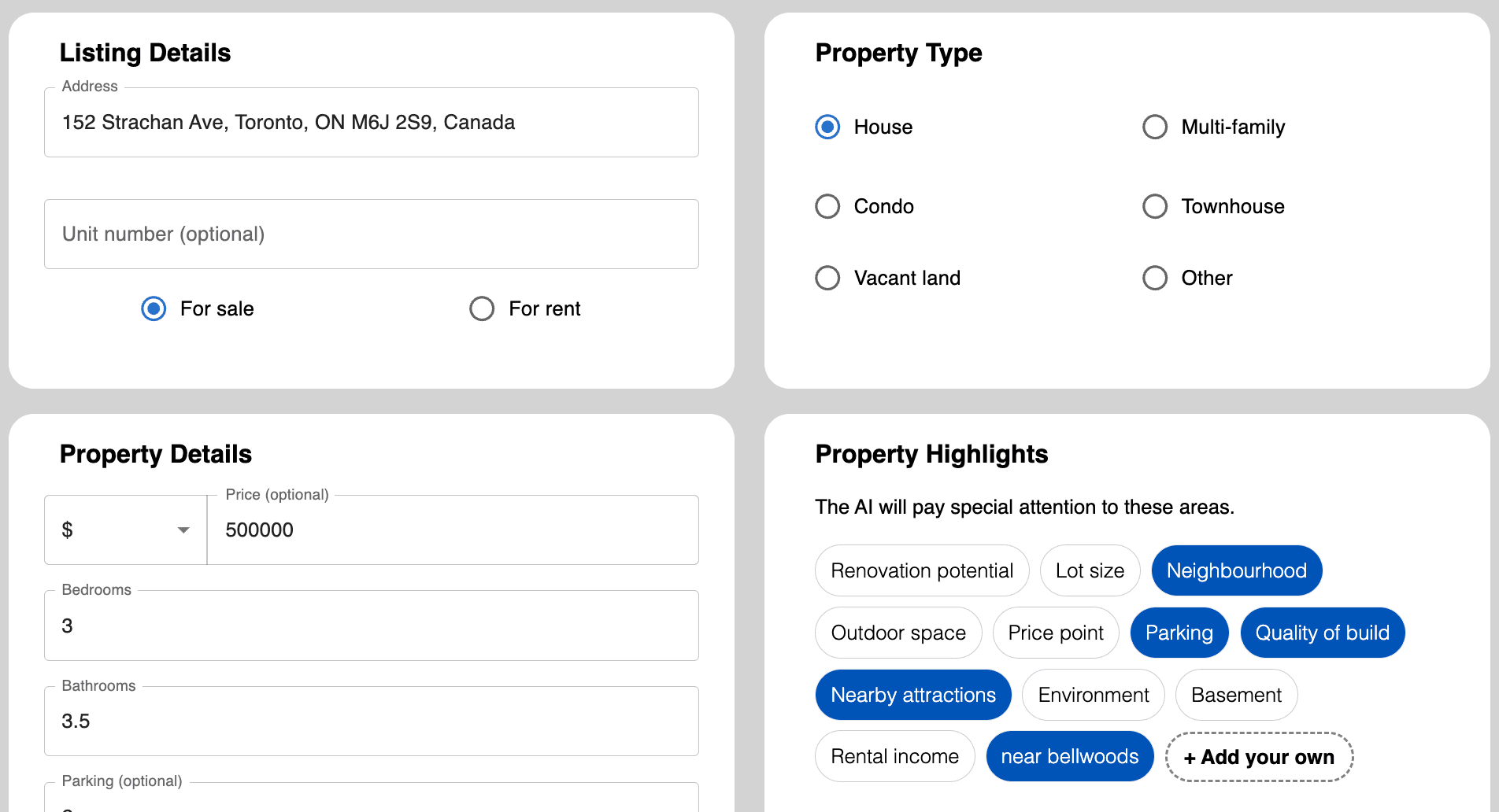1499x812 pixels.
Task: Pick Vacant land as property type
Action: point(827,278)
